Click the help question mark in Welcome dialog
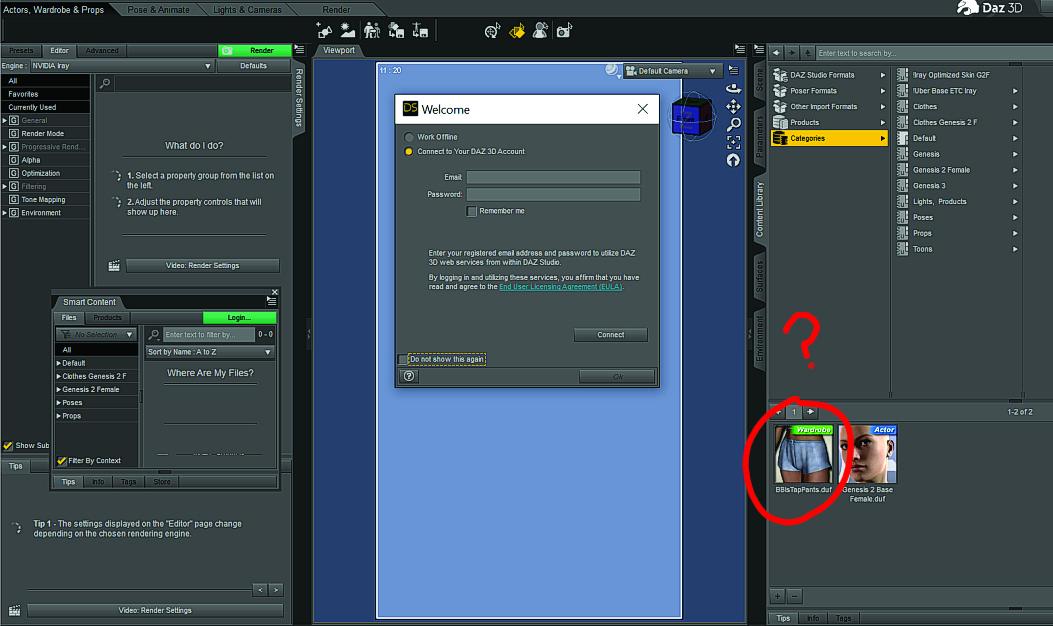Screen dimensions: 1053x626 [x=409, y=376]
